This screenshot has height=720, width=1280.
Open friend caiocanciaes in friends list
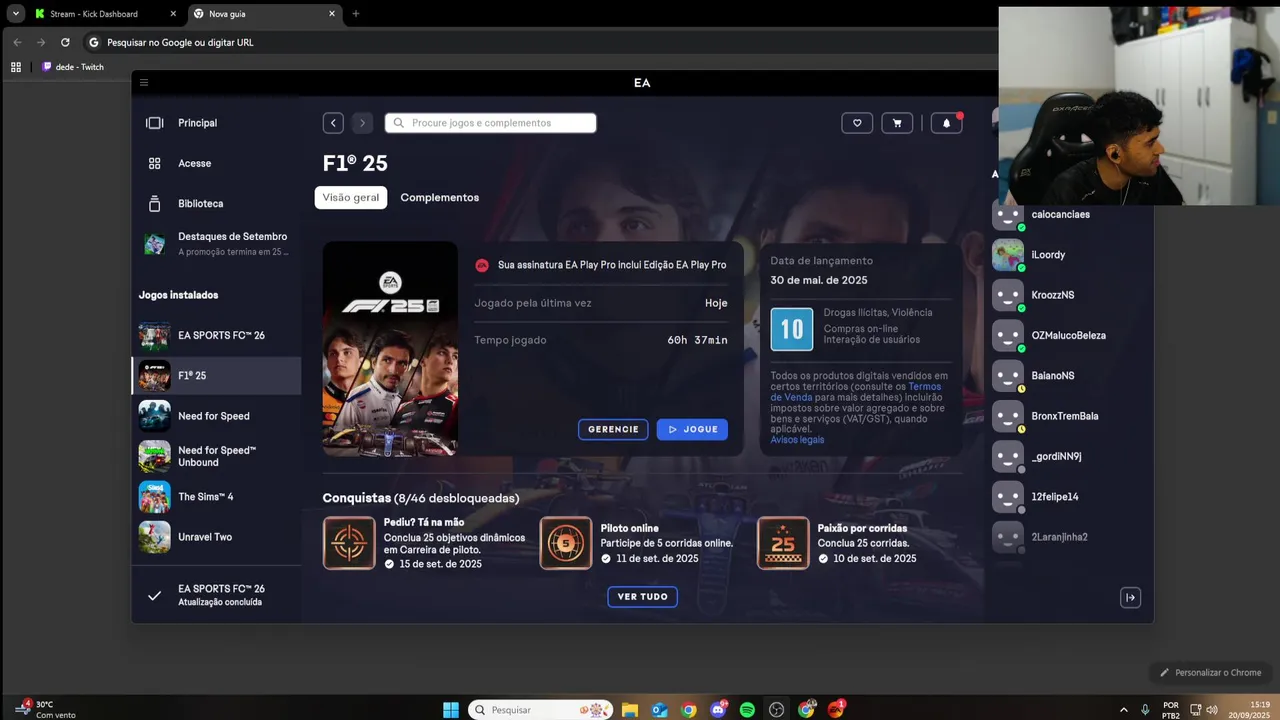(x=1060, y=215)
